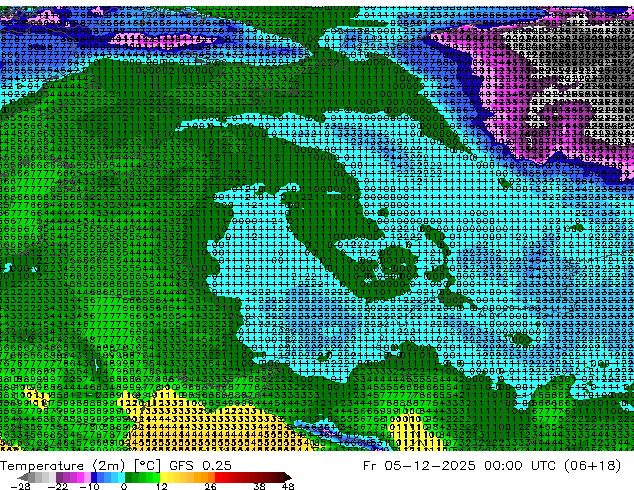Click the '12' legend value

[x=161, y=486]
